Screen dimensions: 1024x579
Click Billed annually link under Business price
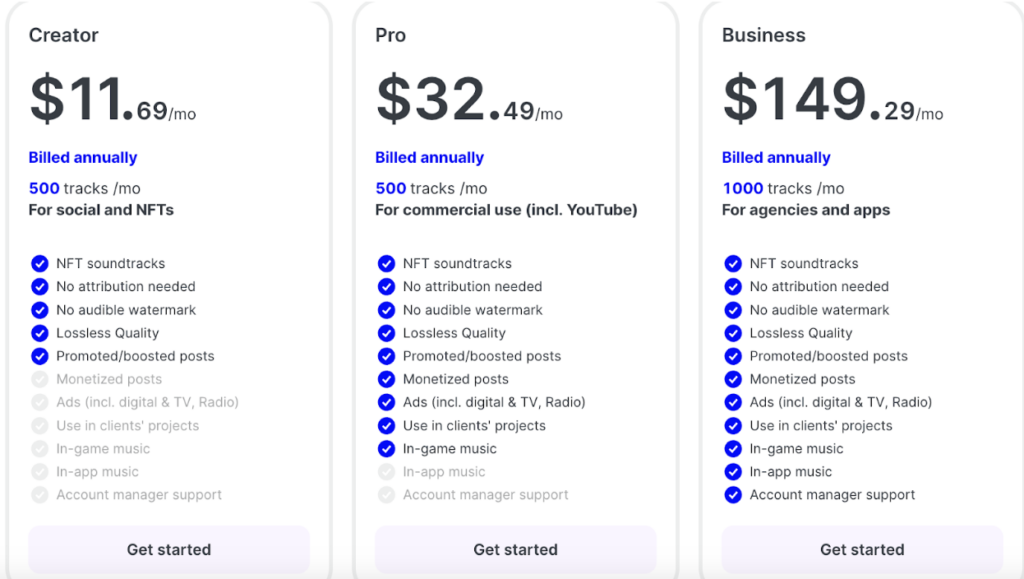pos(776,157)
